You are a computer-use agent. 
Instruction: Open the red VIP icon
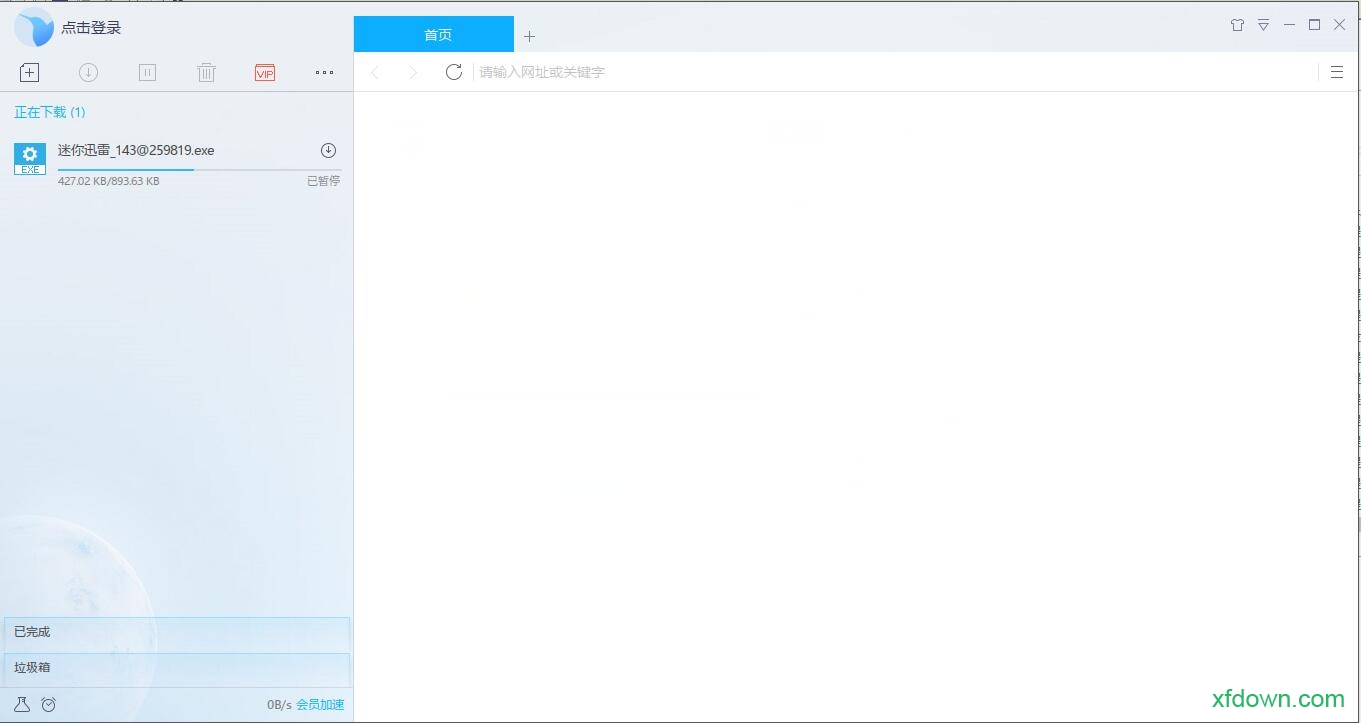[x=265, y=72]
